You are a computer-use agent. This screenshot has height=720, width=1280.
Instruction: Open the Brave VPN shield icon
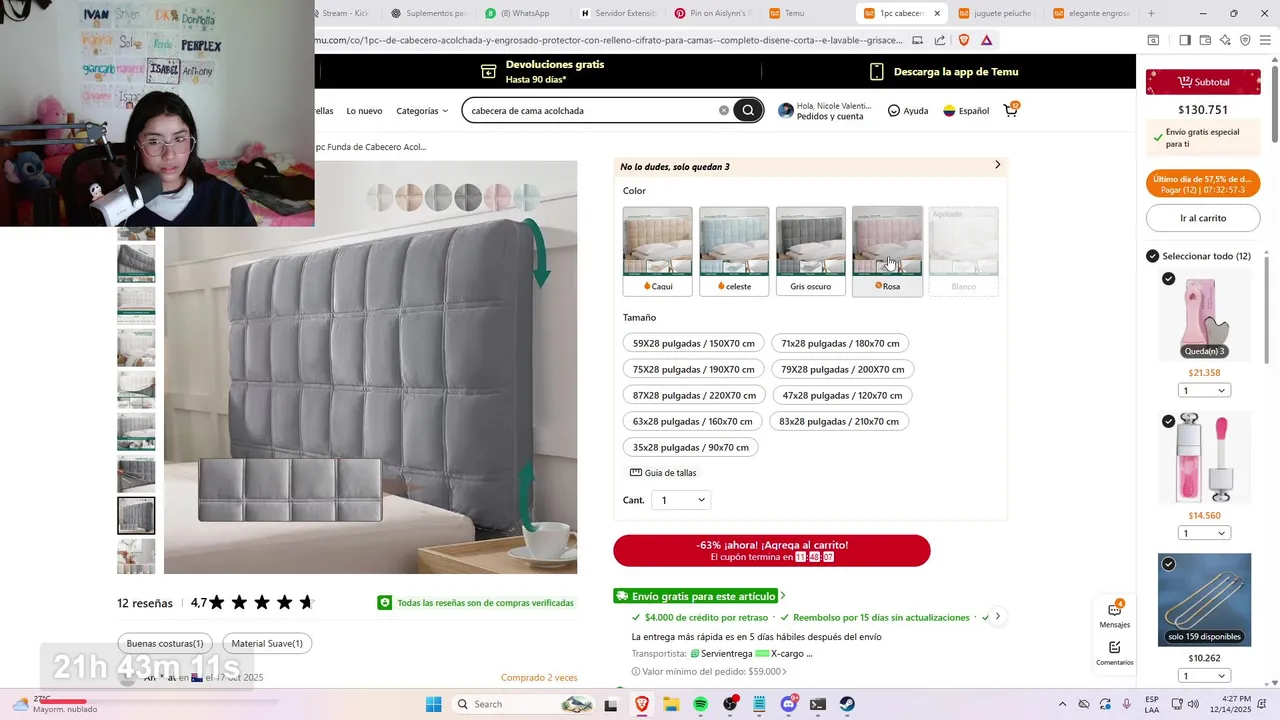[x=1245, y=40]
